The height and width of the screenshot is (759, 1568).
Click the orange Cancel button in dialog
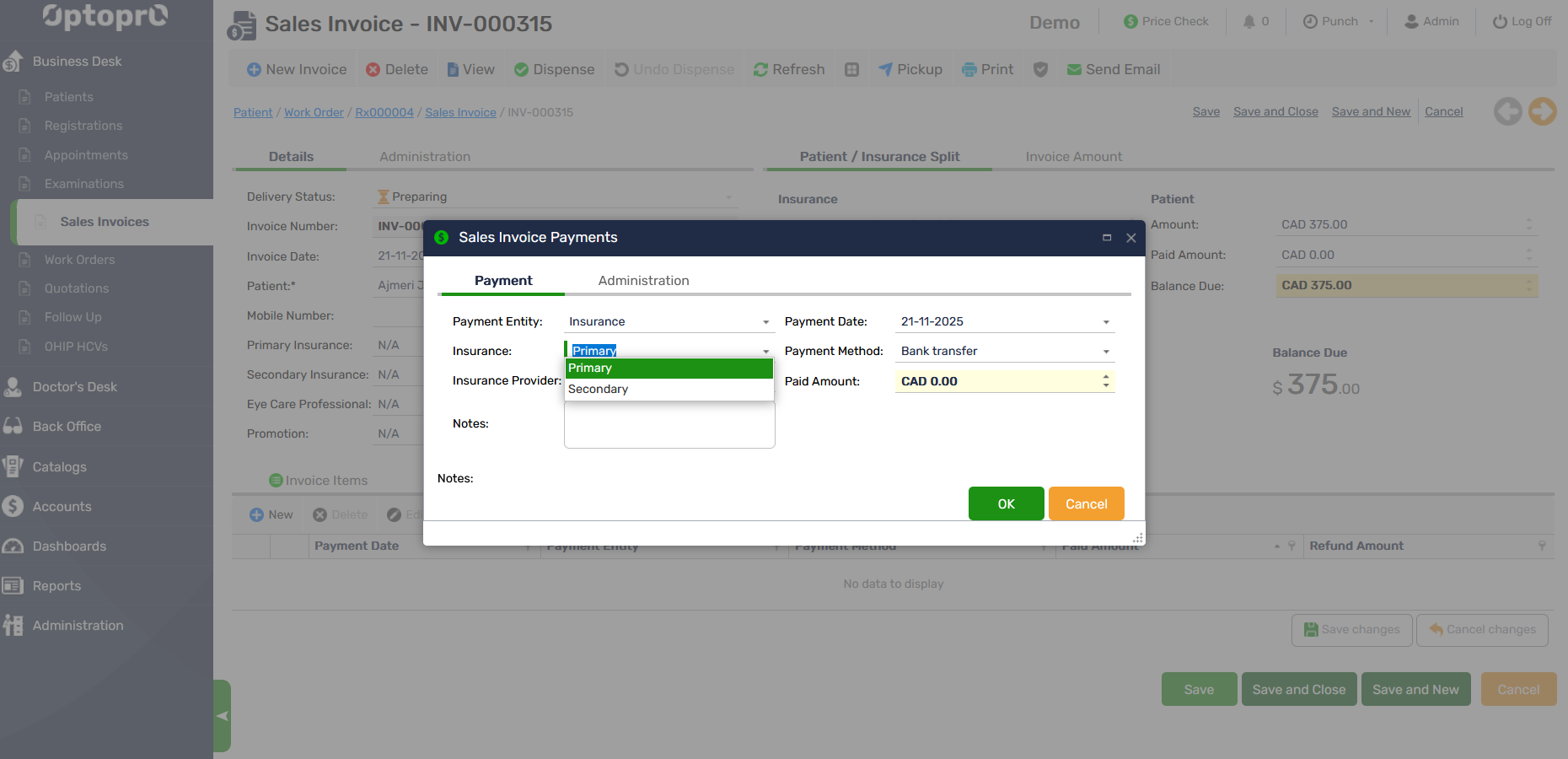tap(1086, 504)
